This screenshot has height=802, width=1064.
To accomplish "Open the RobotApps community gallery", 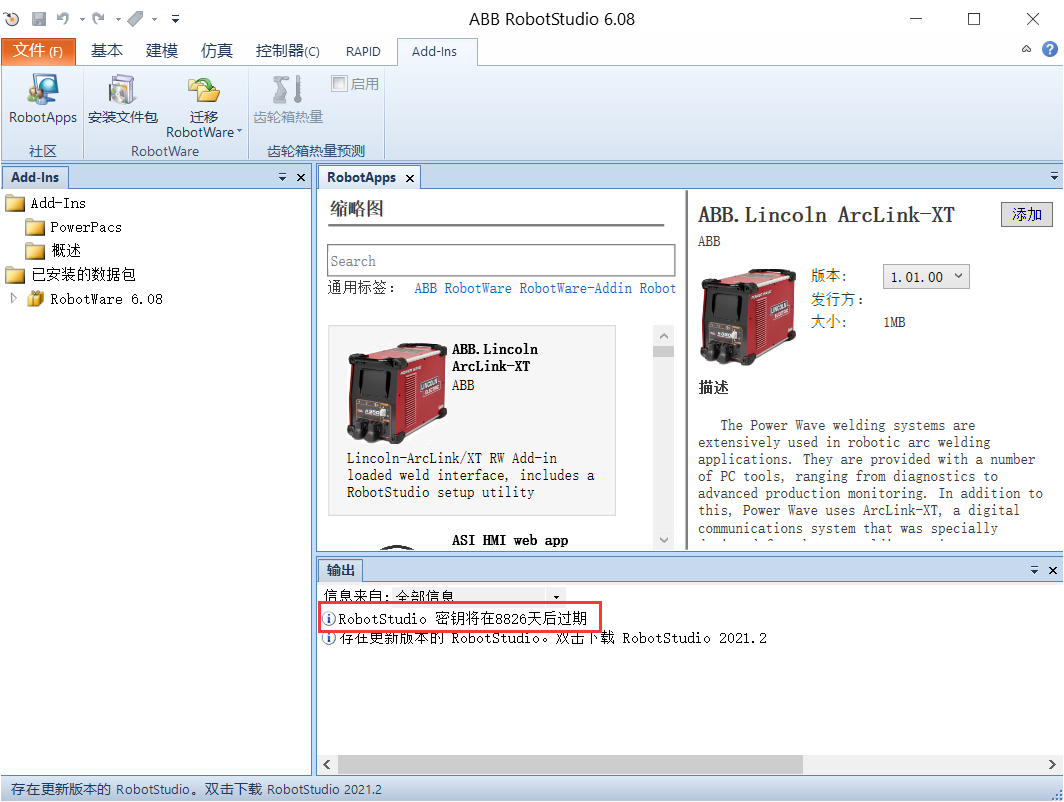I will [x=43, y=100].
